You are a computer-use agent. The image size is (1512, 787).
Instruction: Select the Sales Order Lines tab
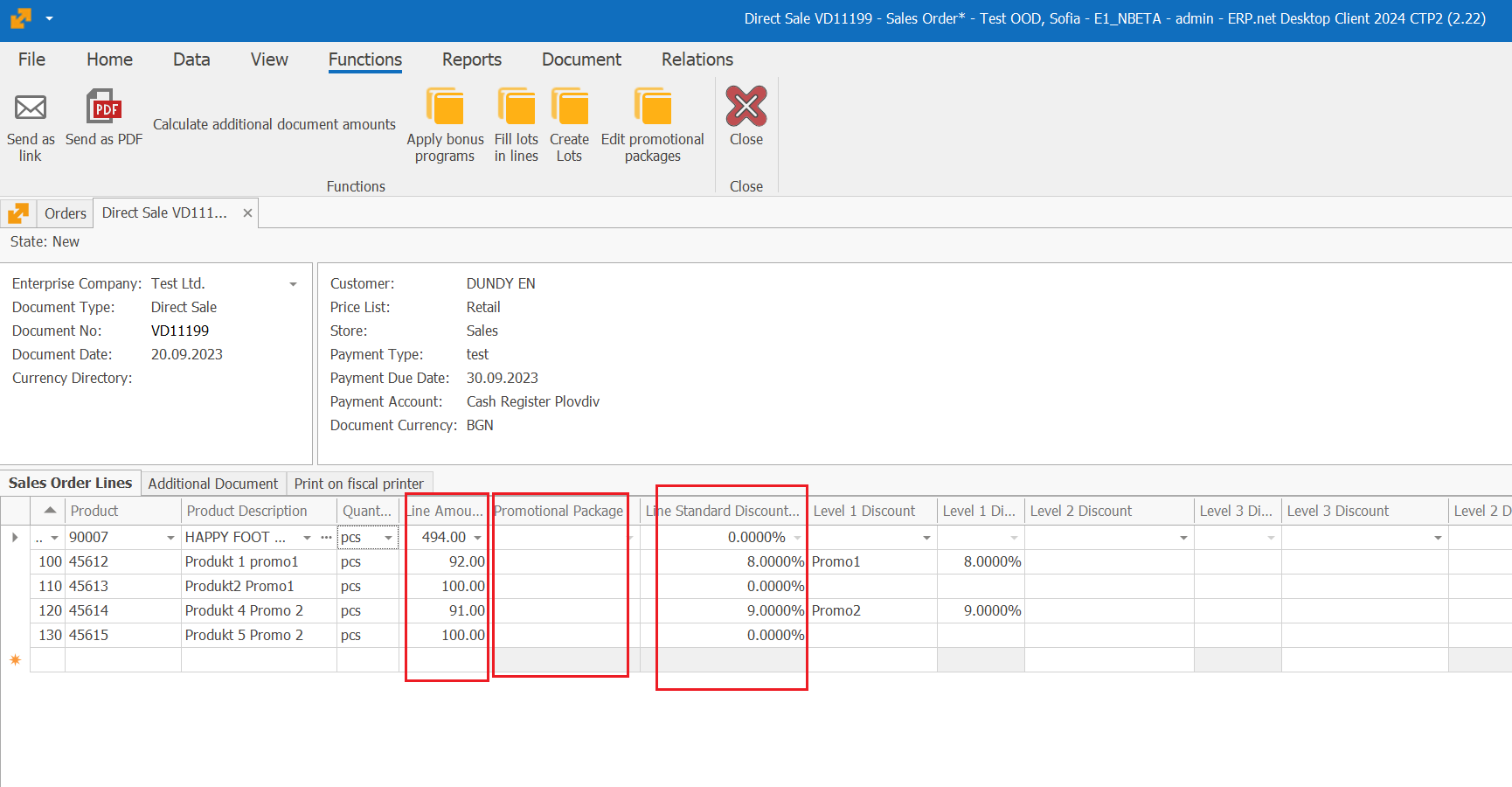(71, 483)
